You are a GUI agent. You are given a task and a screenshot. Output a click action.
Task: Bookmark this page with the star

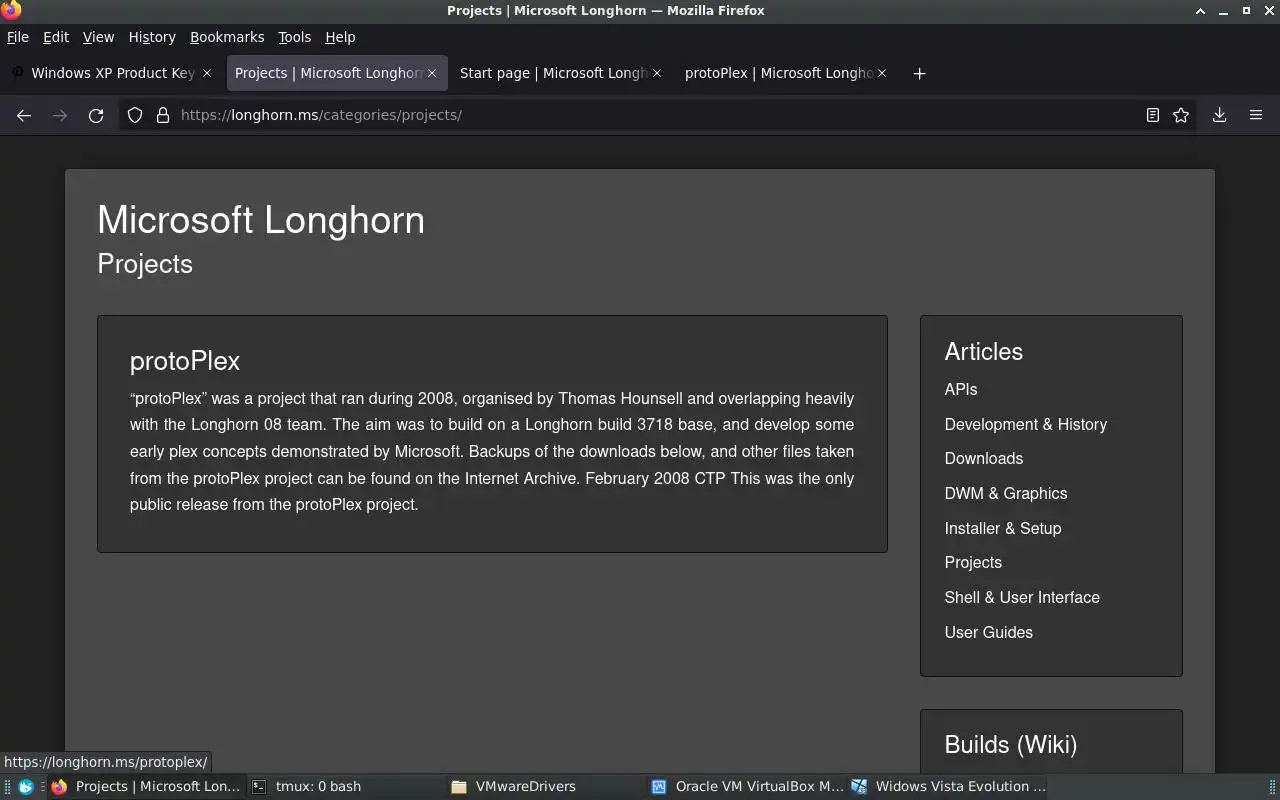coord(1181,115)
